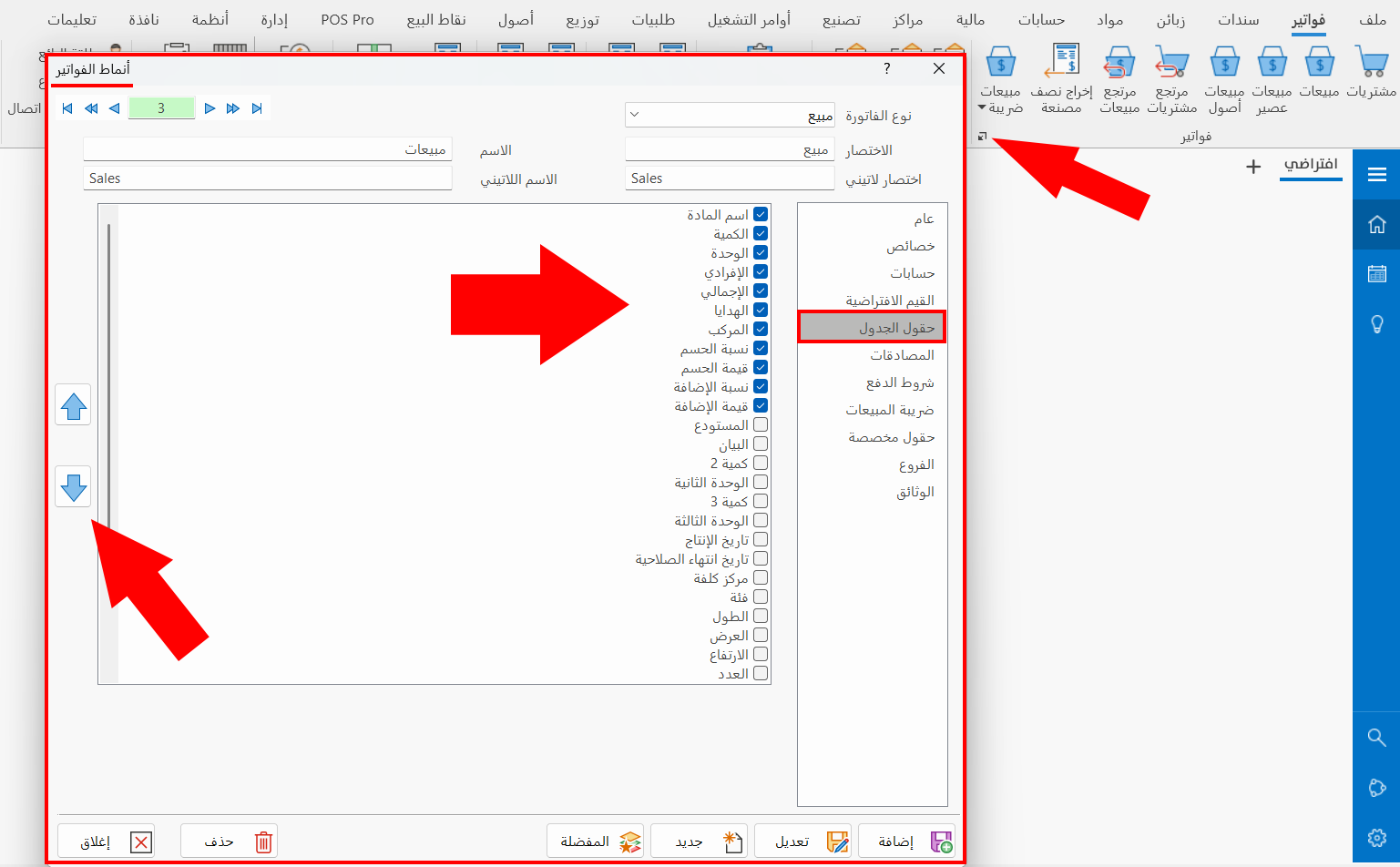
Task: Expand the فواتير group dialog launcher
Action: pyautogui.click(x=982, y=137)
